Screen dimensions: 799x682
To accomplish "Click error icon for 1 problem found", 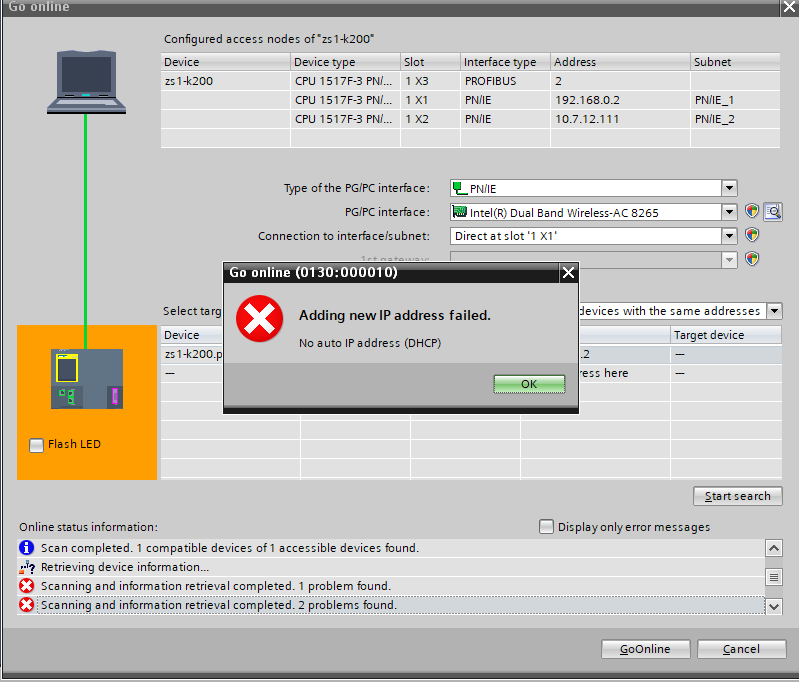I will 26,586.
